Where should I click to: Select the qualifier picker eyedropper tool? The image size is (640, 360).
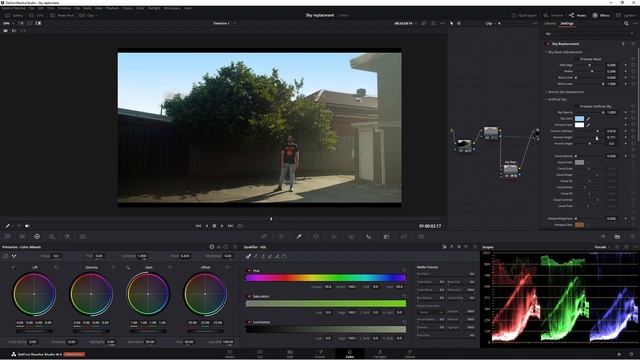pos(248,256)
